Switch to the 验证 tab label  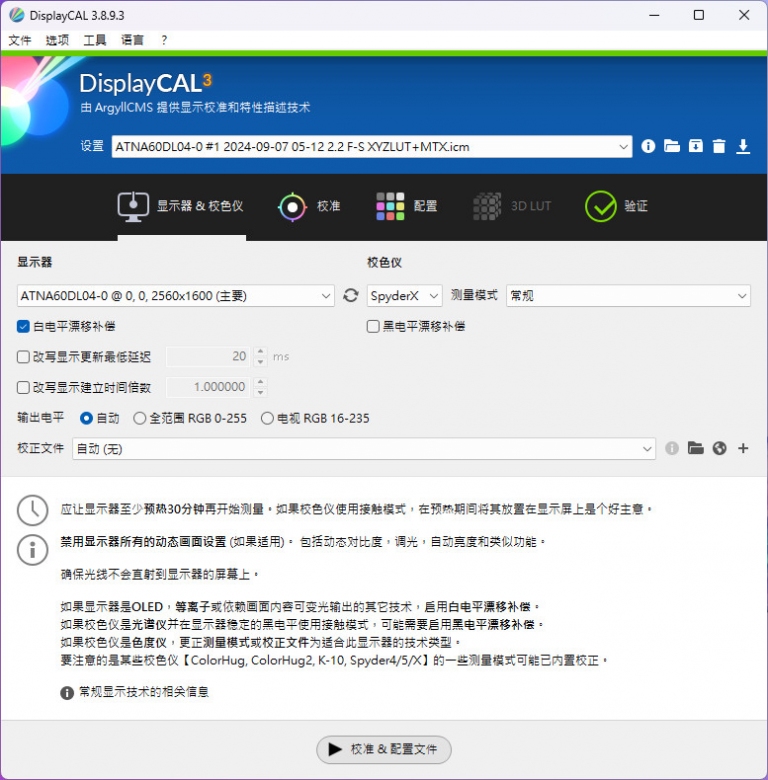pos(636,206)
